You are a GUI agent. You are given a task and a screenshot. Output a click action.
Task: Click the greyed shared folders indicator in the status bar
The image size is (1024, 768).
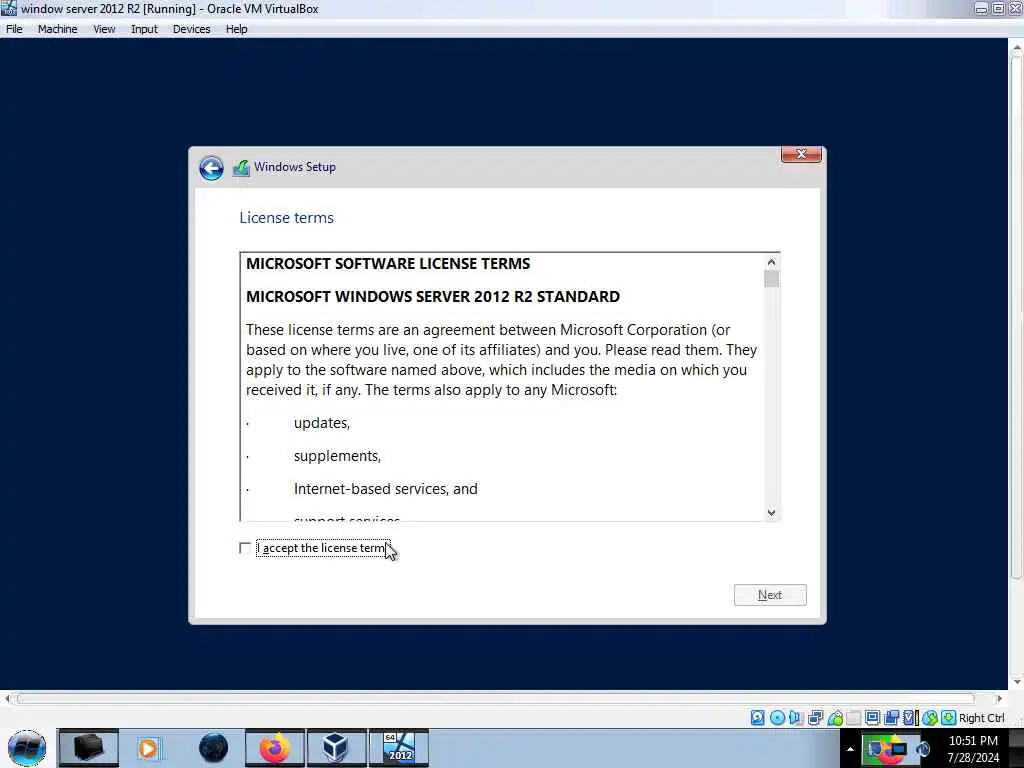(854, 718)
